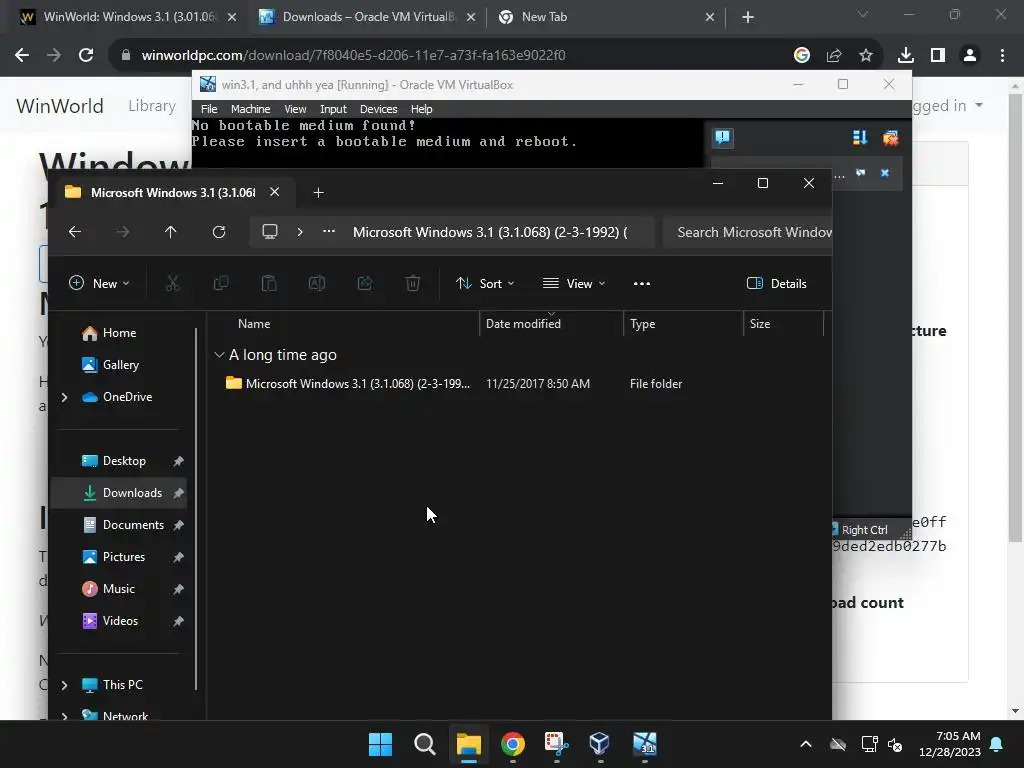1024x768 pixels.
Task: Open VirtualBox Help menu
Action: pos(421,109)
